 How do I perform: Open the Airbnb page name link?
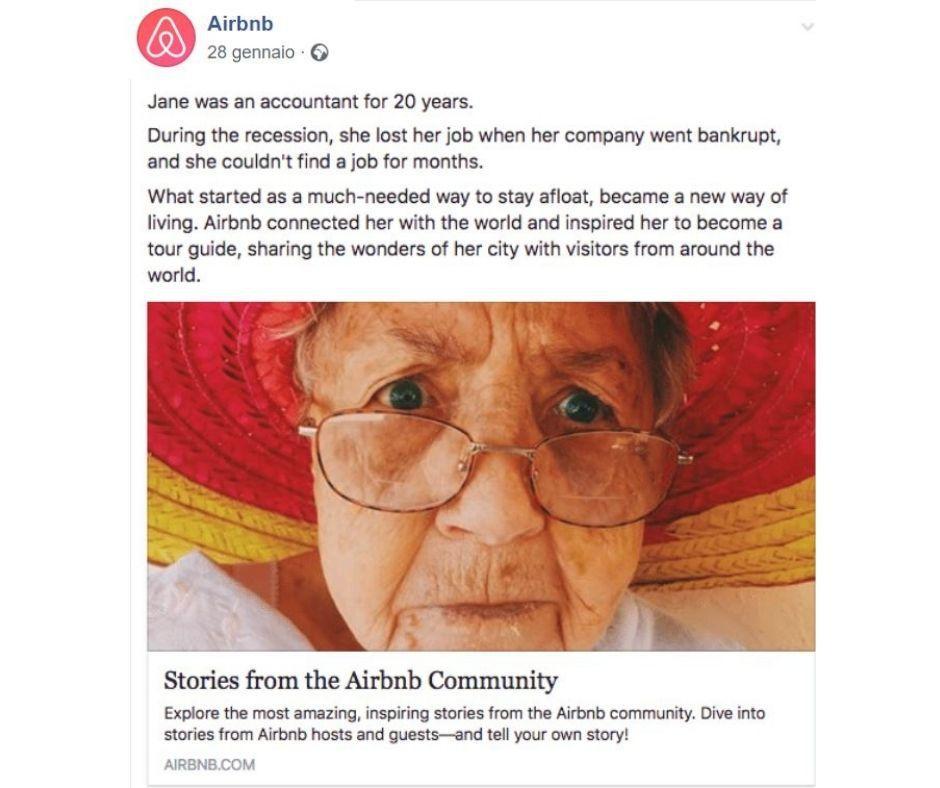[x=240, y=24]
